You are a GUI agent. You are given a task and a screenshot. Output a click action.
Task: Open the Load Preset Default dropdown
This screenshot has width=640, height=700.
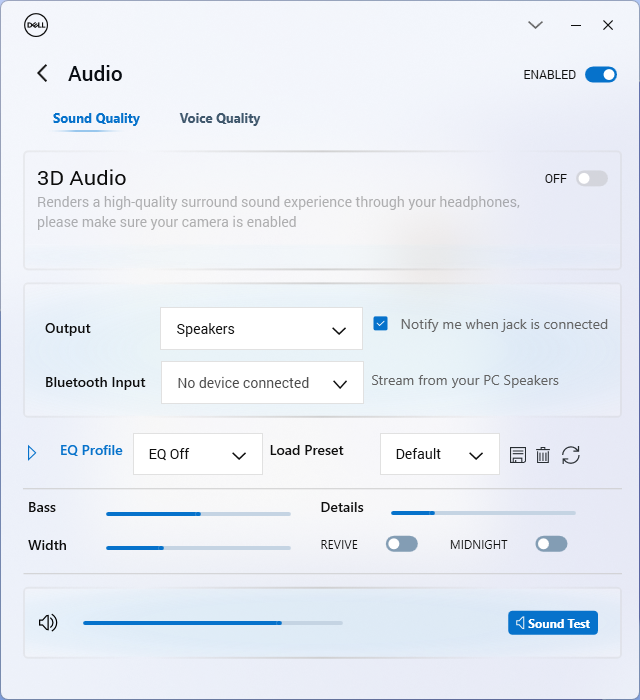coord(439,454)
